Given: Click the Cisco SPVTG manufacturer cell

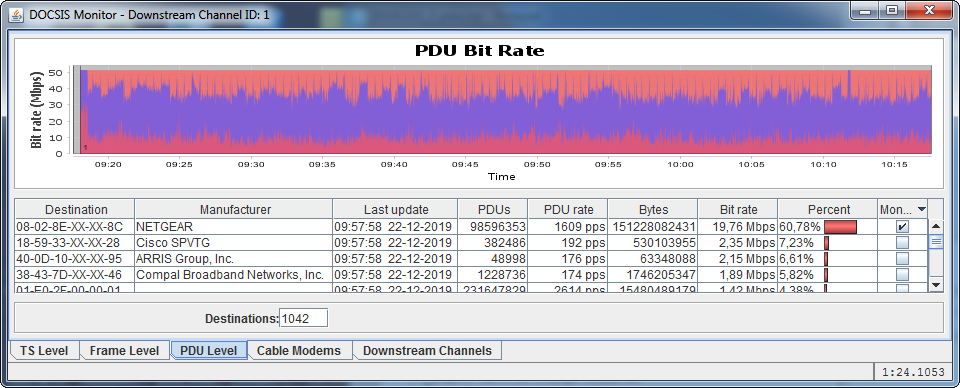Looking at the screenshot, I should [x=234, y=243].
